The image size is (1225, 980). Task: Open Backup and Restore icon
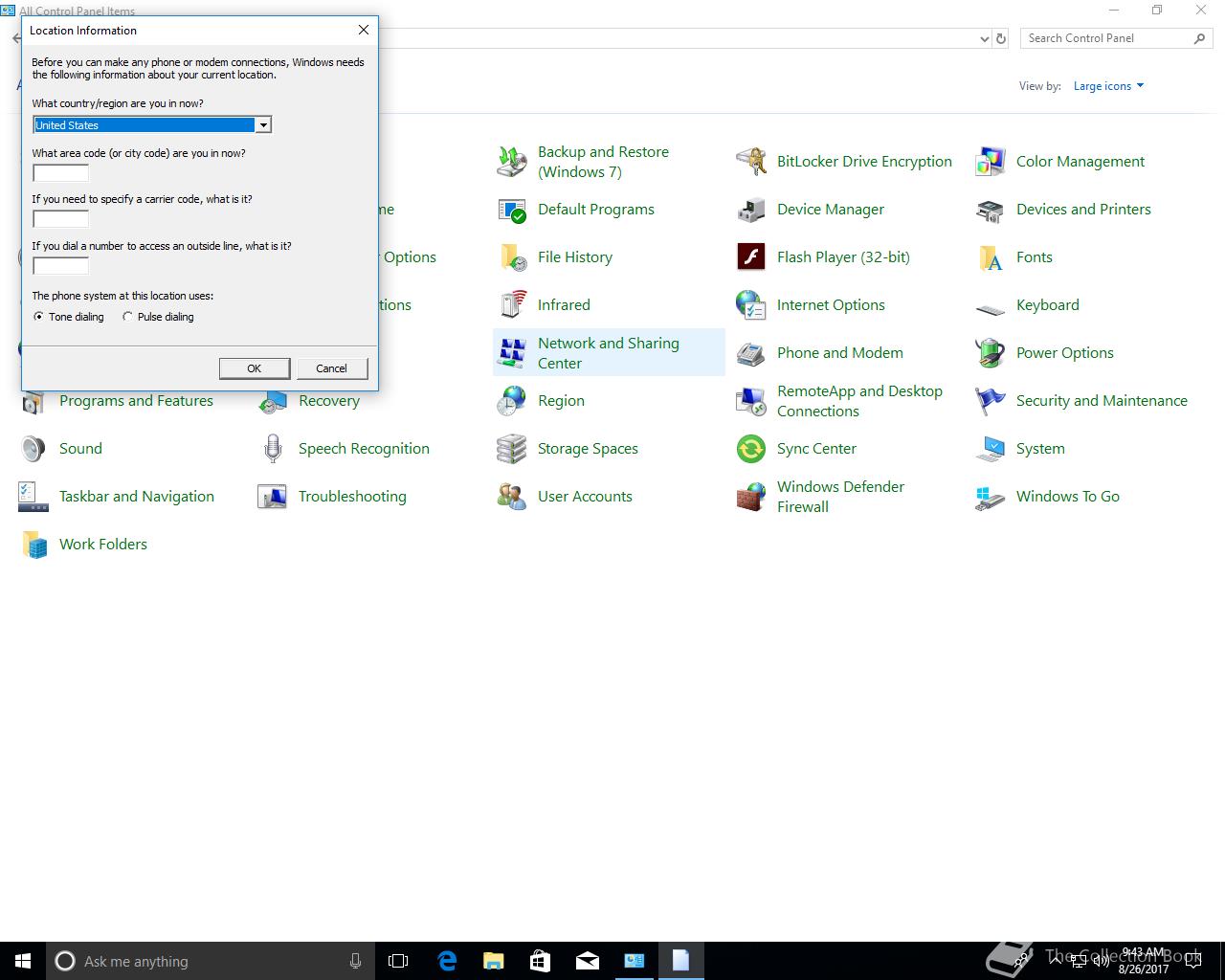pyautogui.click(x=512, y=162)
